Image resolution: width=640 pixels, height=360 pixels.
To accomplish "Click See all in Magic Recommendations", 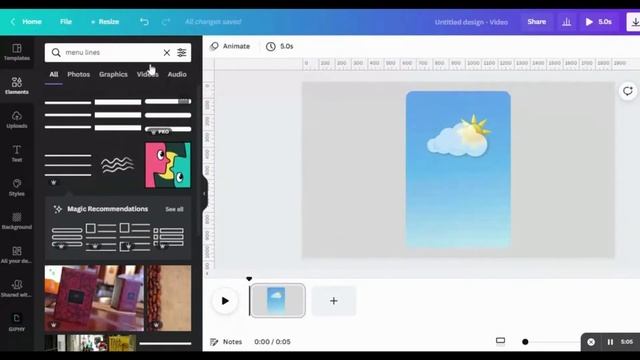I will [x=174, y=209].
